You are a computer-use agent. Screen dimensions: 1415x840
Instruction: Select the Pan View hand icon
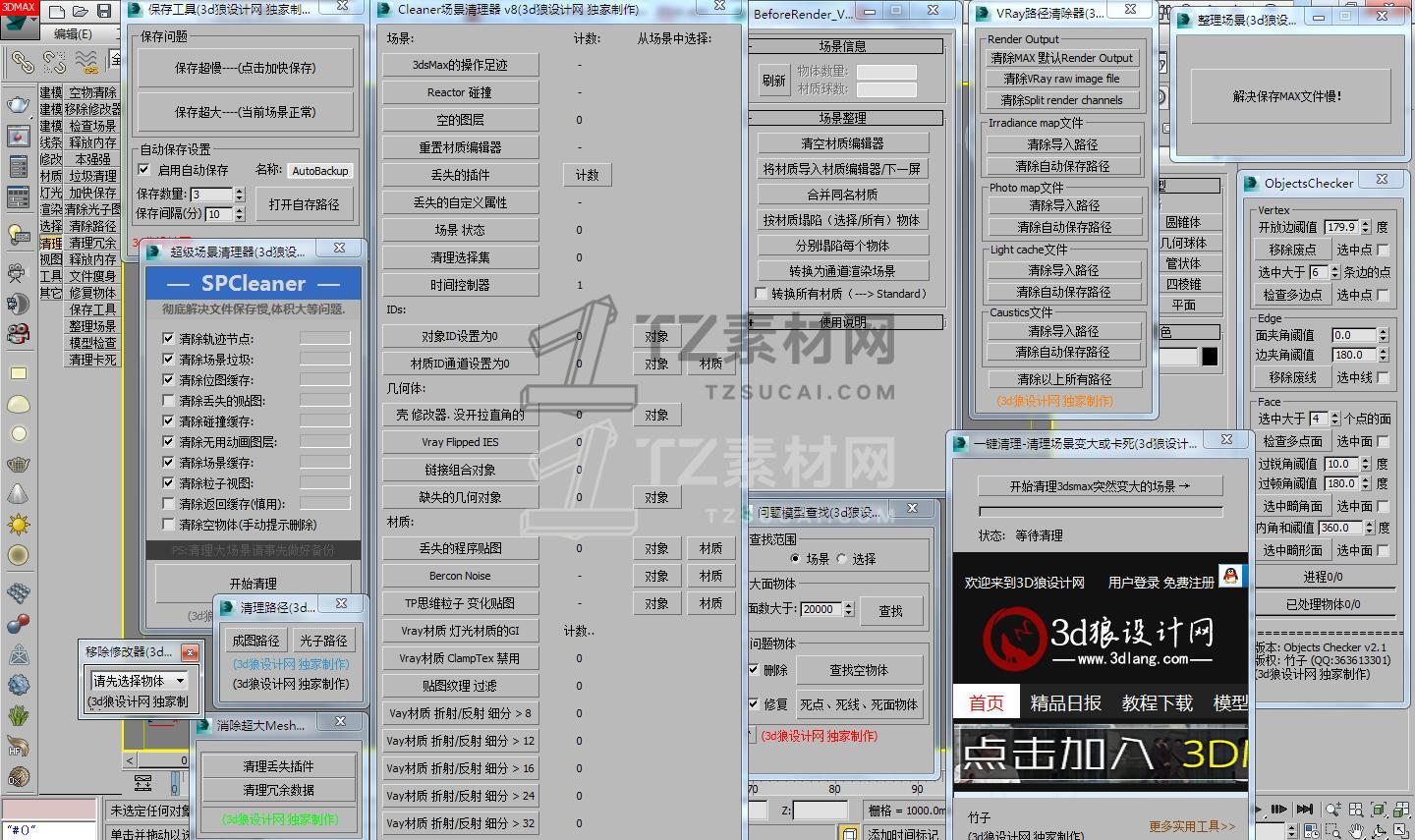point(1356,831)
